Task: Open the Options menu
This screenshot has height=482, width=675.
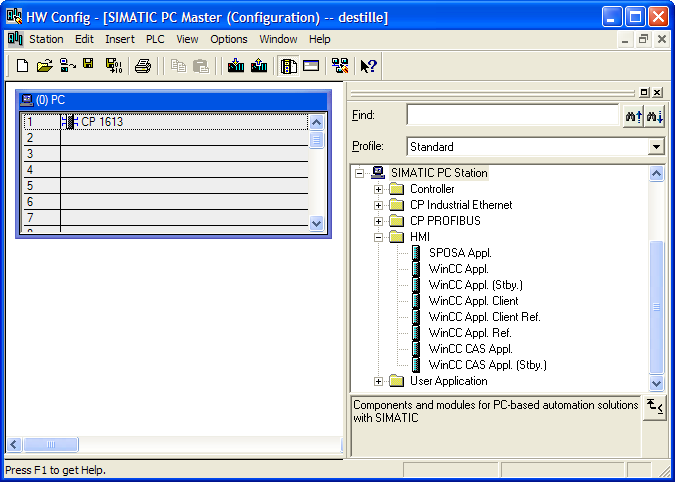Action: coord(229,39)
